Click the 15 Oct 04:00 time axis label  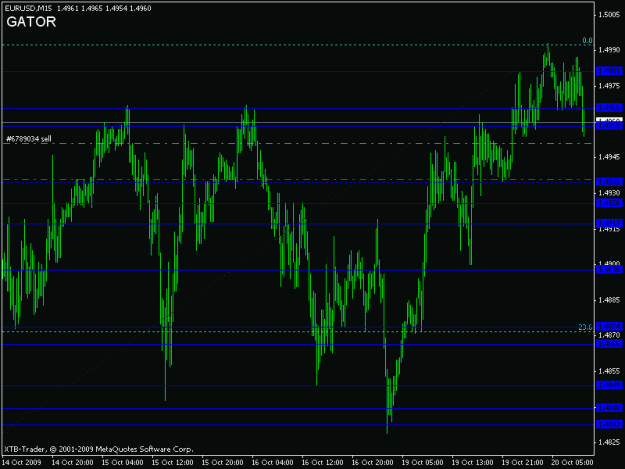click(122, 463)
